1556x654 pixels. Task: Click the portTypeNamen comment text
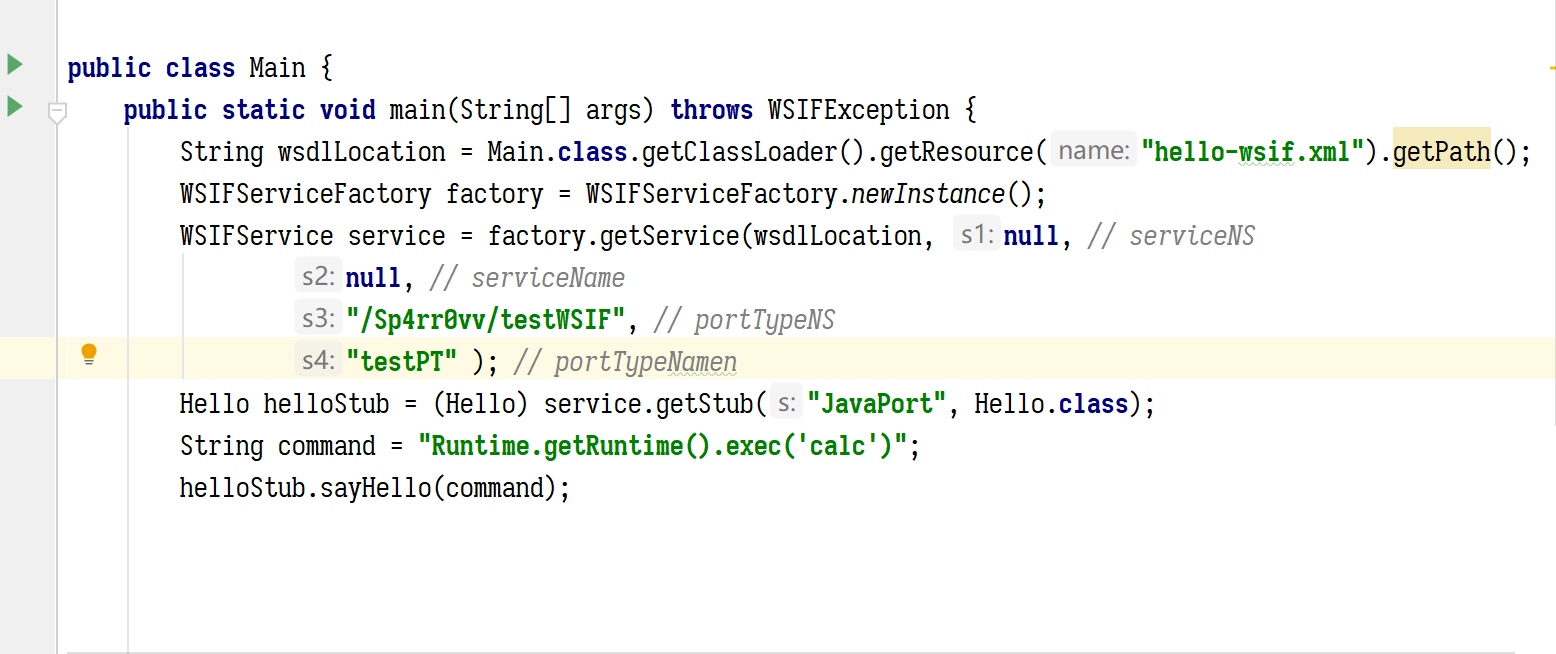[x=645, y=362]
